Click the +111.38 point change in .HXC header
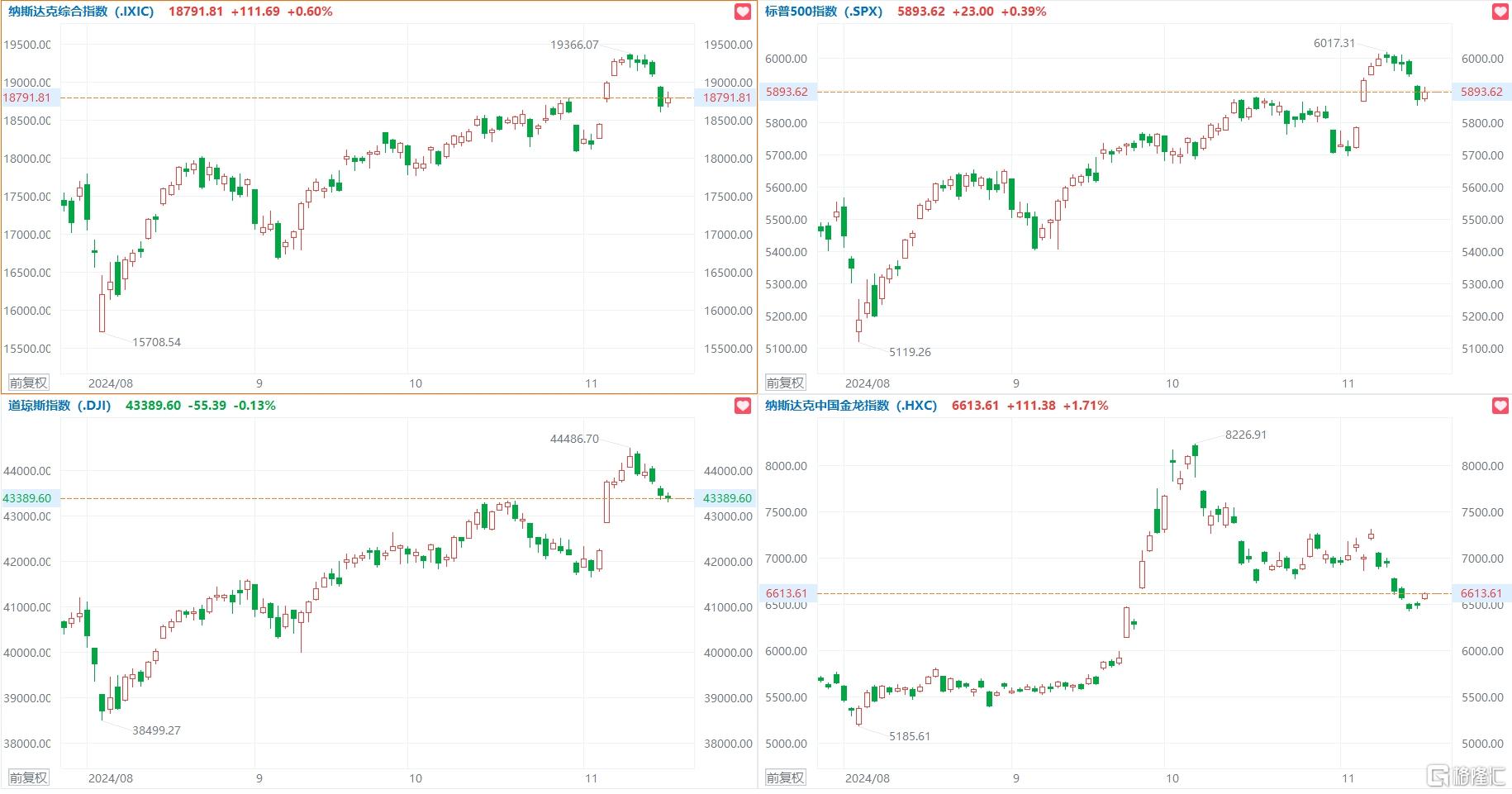Viewport: 1512px width, 794px height. tap(1031, 406)
